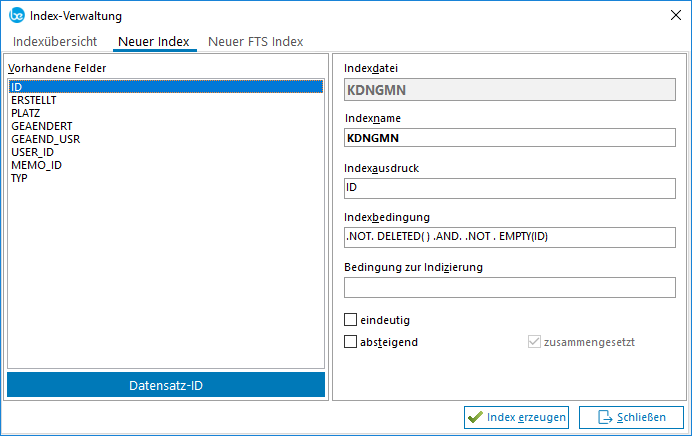
Task: Click the Indexbedingung input box
Action: 509,237
